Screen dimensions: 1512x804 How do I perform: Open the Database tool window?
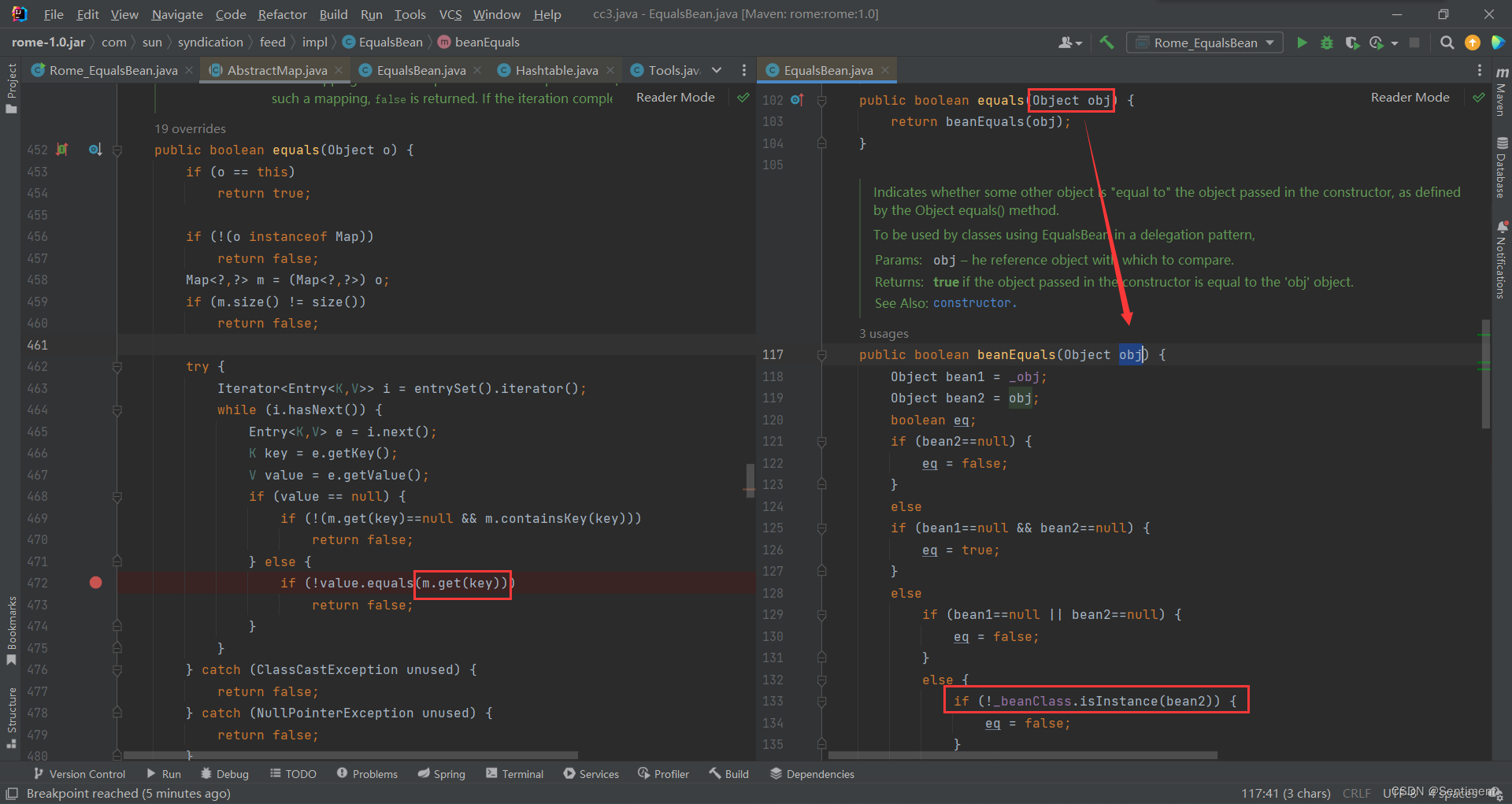(1502, 167)
